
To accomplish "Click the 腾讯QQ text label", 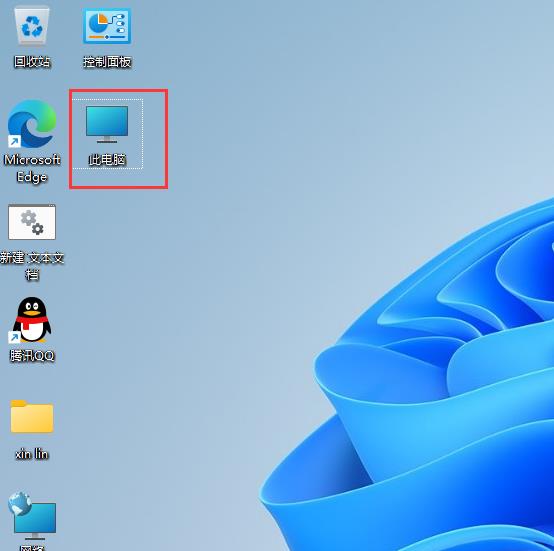I will [x=32, y=356].
